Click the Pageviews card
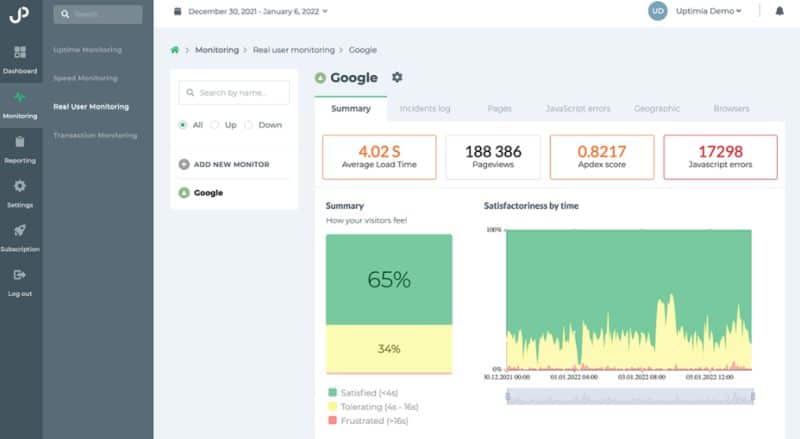Screen dimensions: 800x439 click(493, 157)
